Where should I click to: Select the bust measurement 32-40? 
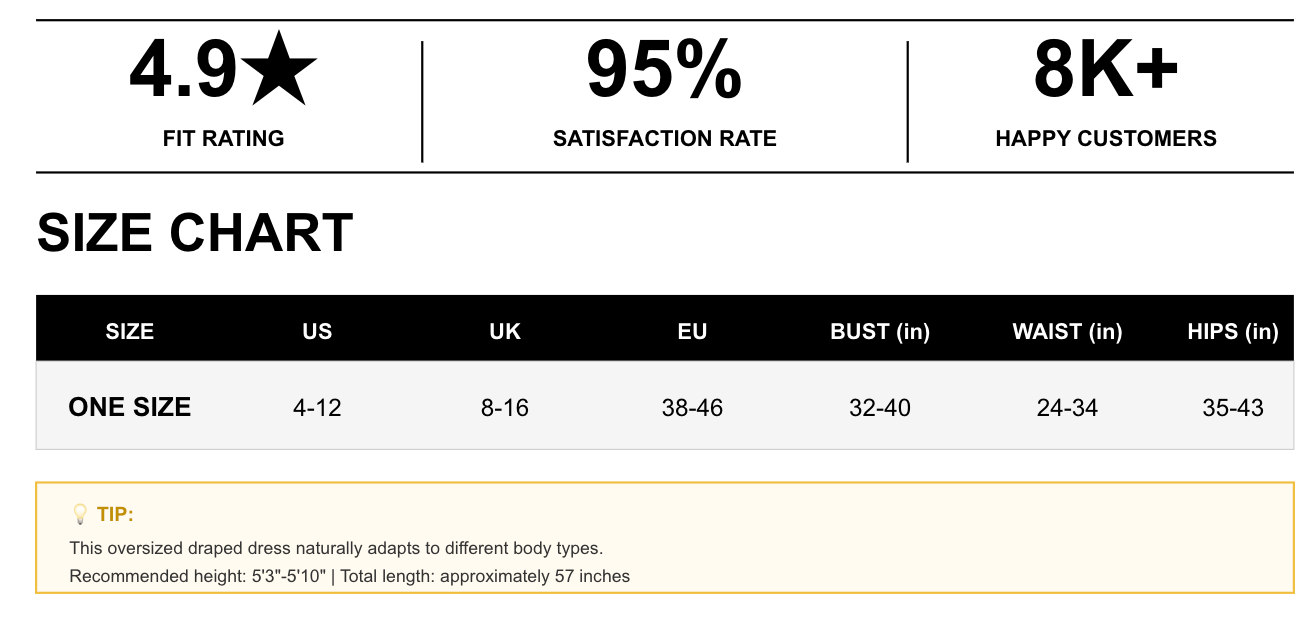tap(880, 408)
